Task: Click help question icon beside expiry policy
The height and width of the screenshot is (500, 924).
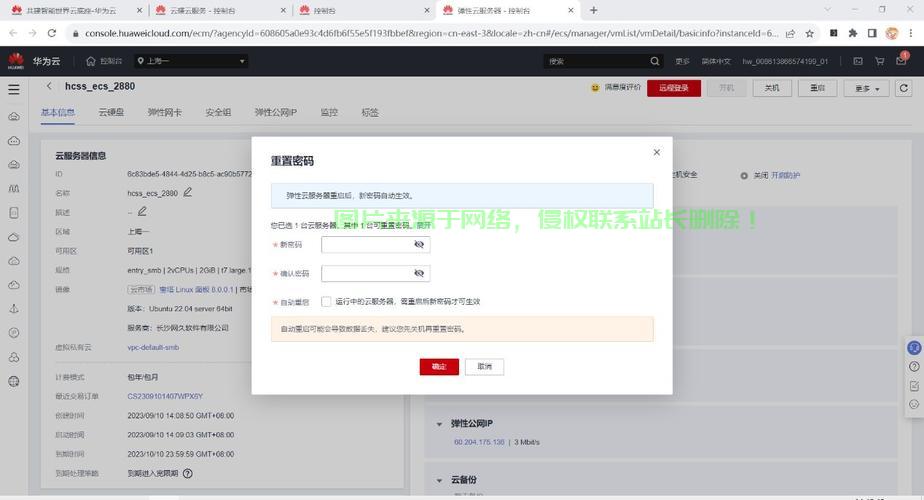Action: coord(187,473)
